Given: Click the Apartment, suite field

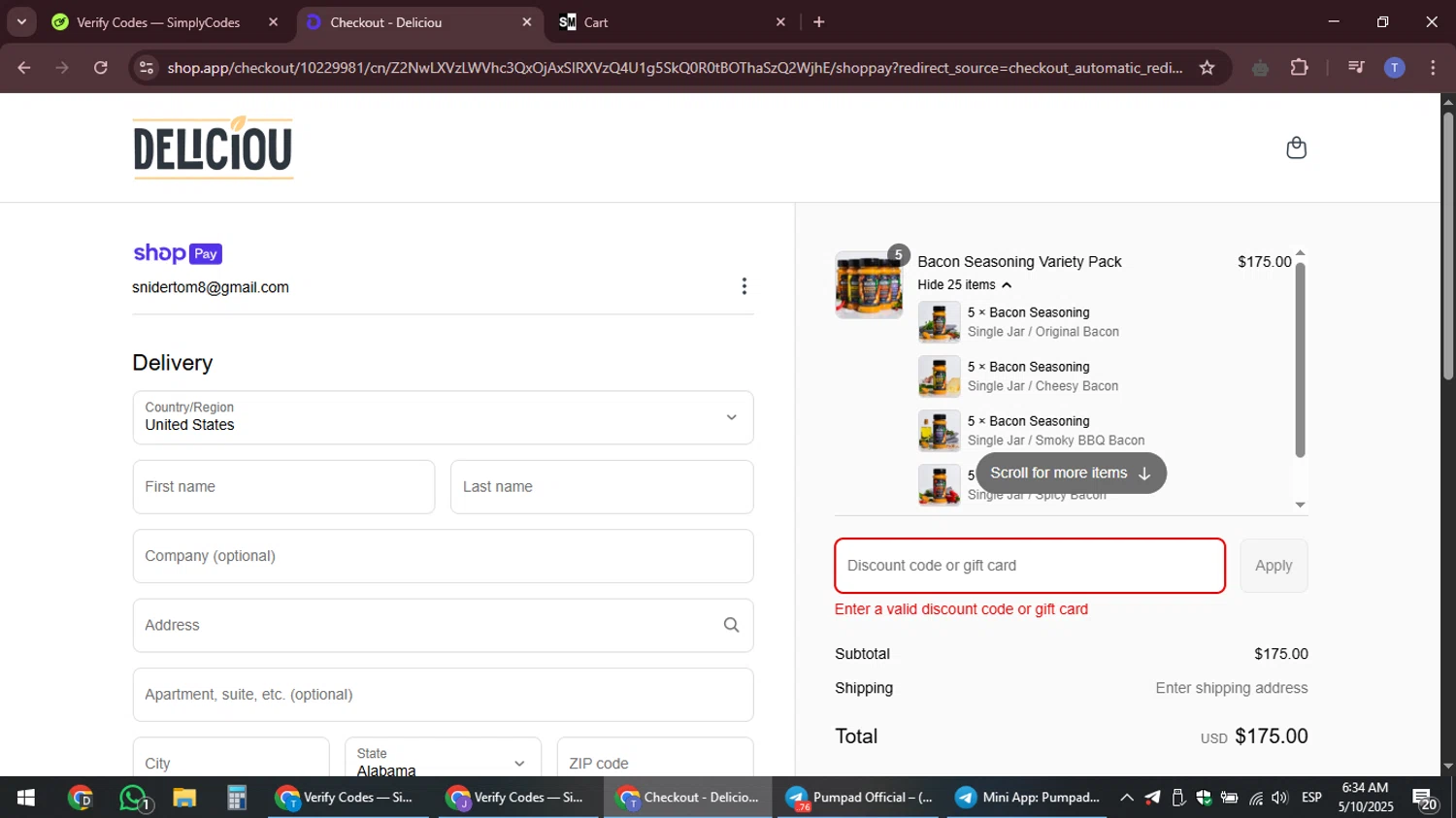Looking at the screenshot, I should click(x=443, y=695).
